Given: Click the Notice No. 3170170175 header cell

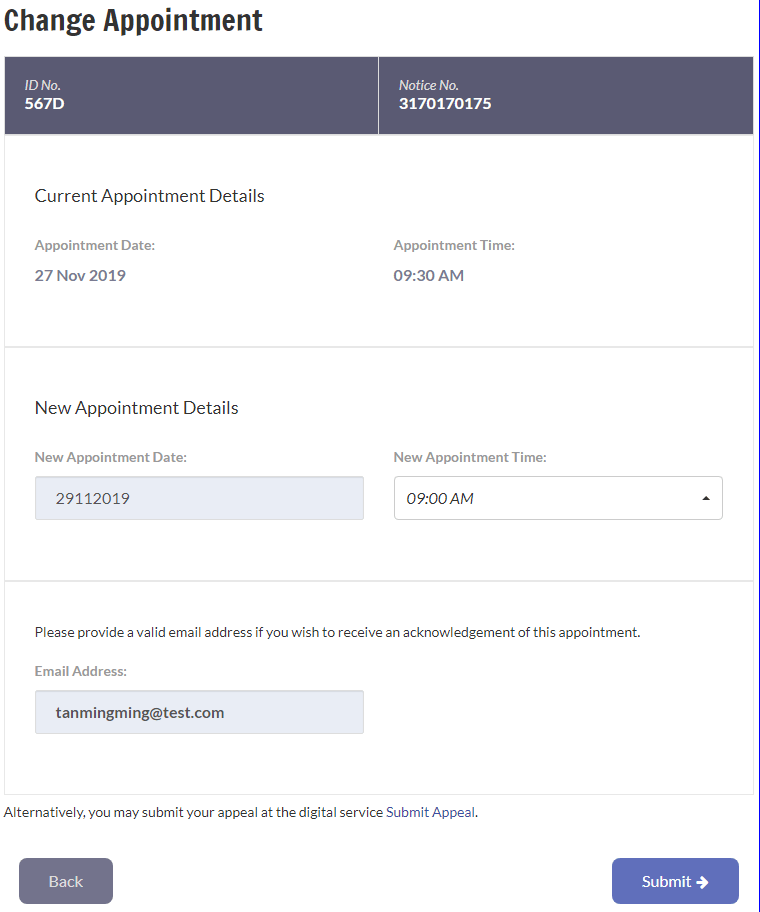Looking at the screenshot, I should point(565,95).
